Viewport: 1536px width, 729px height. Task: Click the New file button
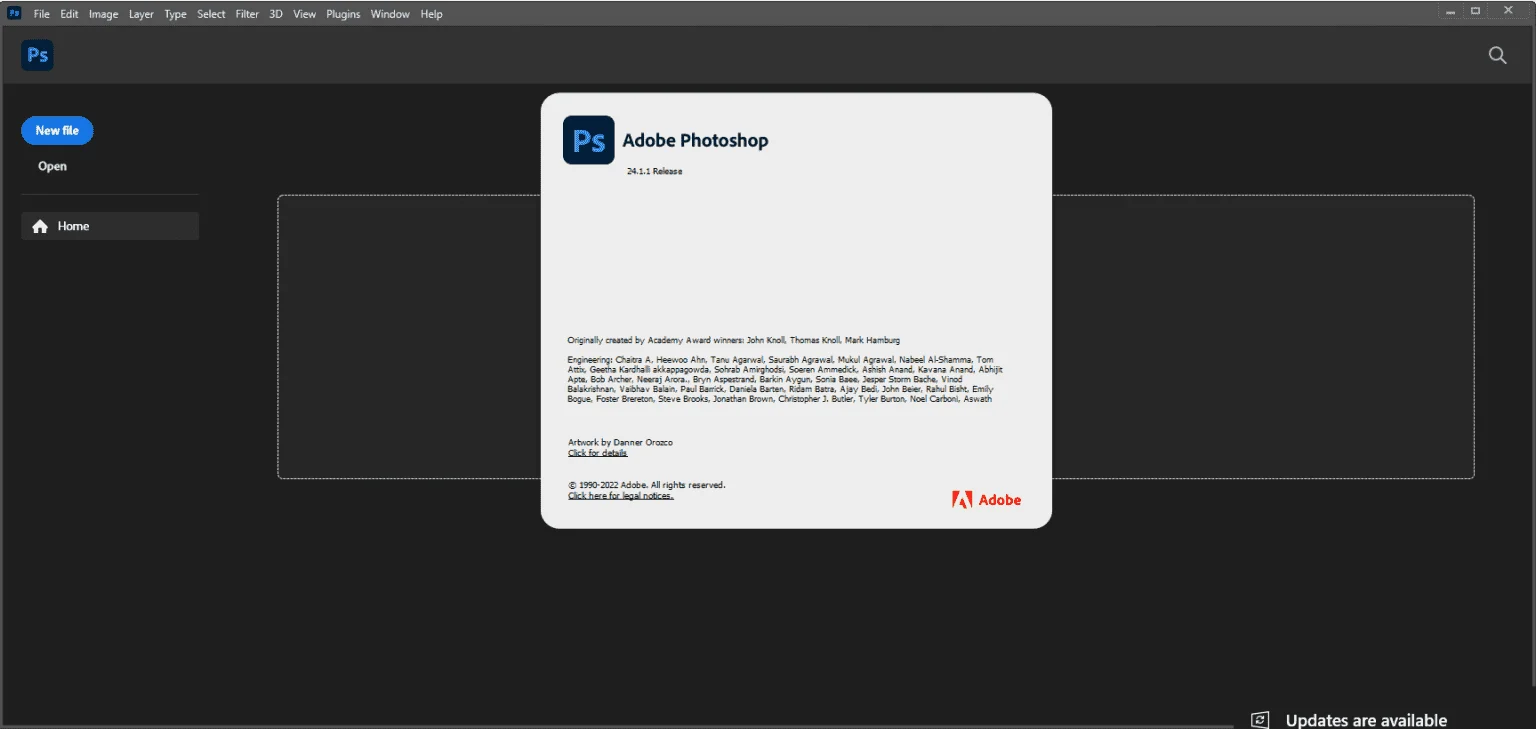pos(57,130)
